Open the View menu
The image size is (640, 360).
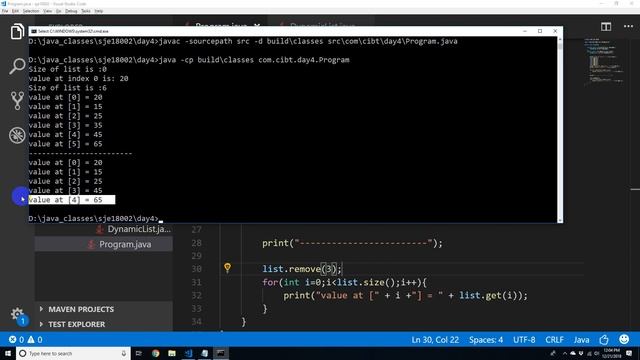pyautogui.click(x=48, y=11)
